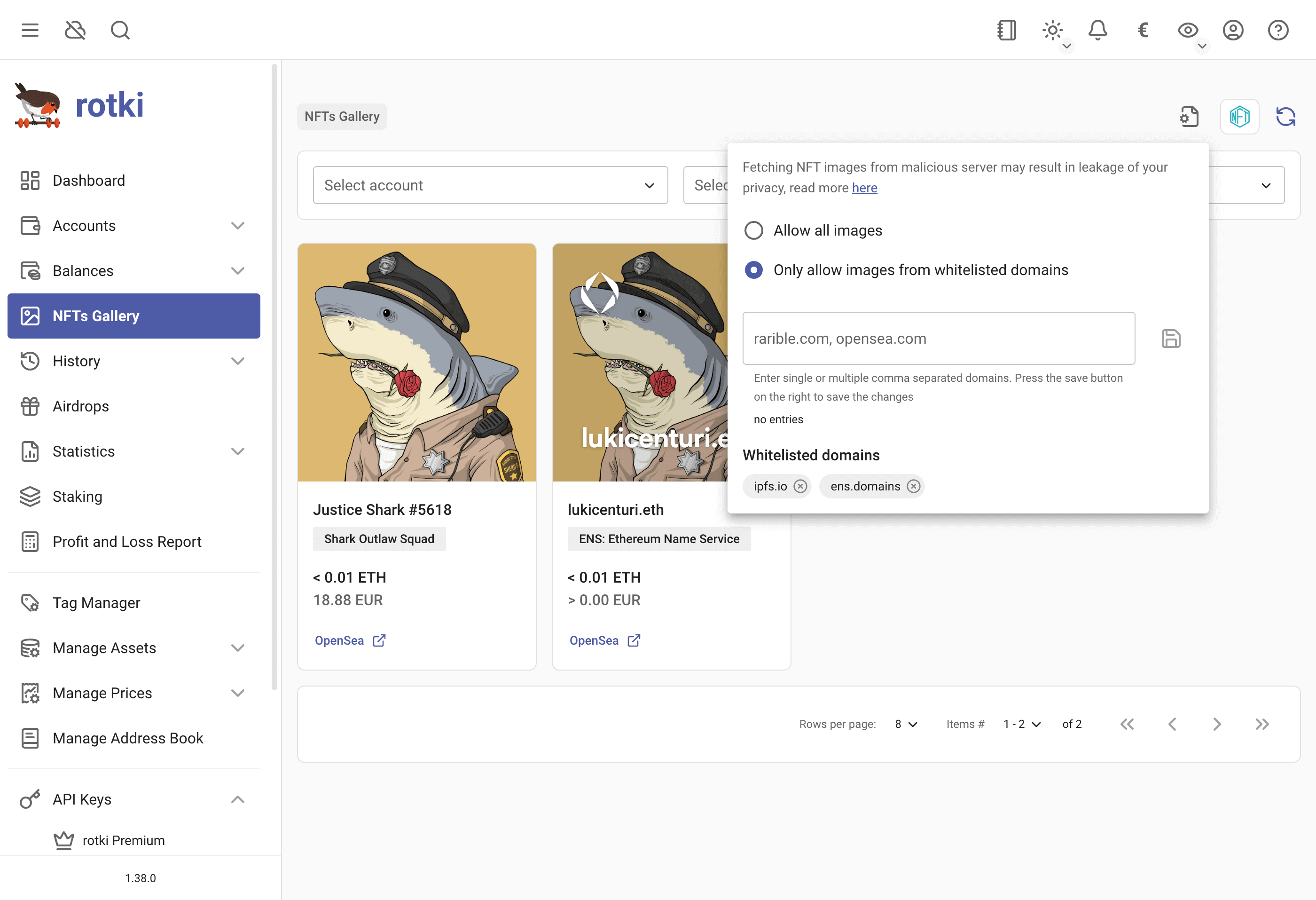Screen dimensions: 1316x900
Task: Open external link icon for Justice Shark
Action: 379,640
